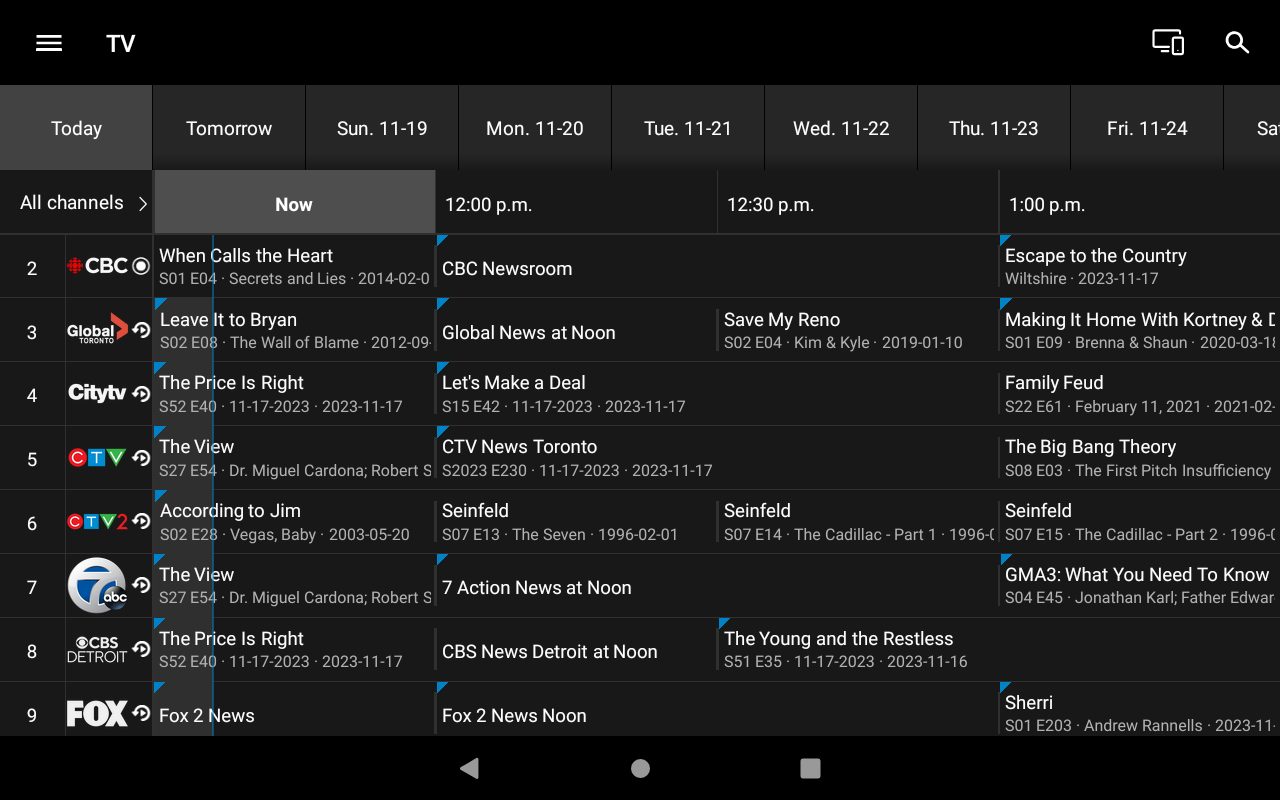Open the current Fox 2 News program

(x=294, y=710)
